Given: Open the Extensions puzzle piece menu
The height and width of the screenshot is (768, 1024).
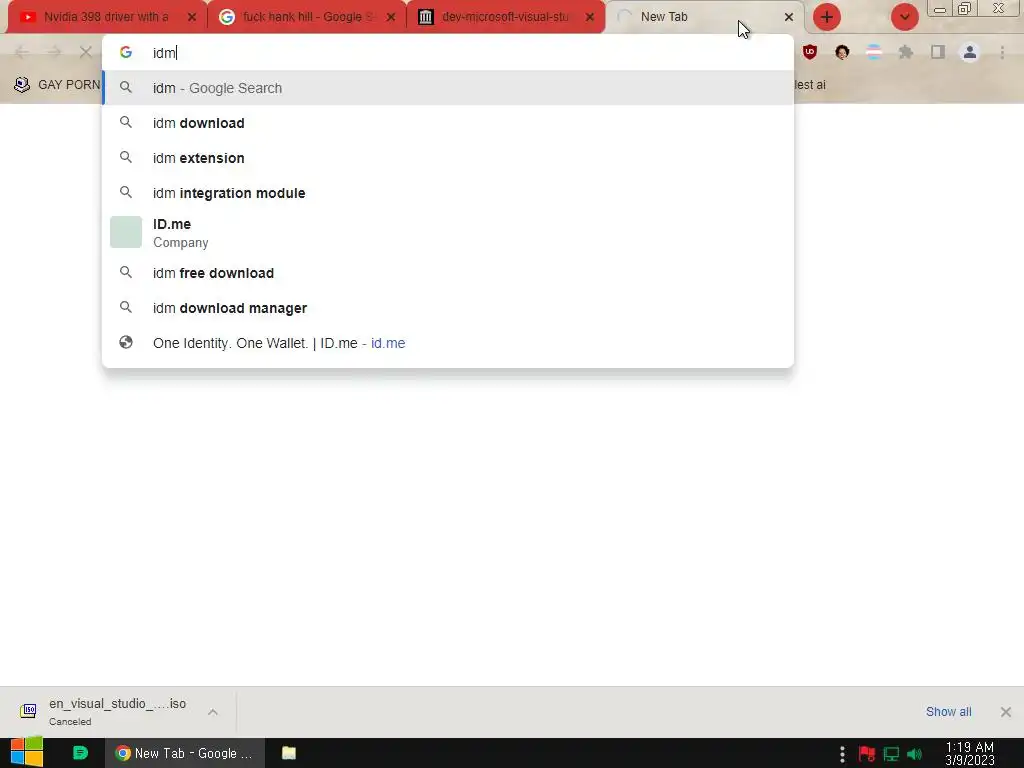Looking at the screenshot, I should [x=906, y=52].
